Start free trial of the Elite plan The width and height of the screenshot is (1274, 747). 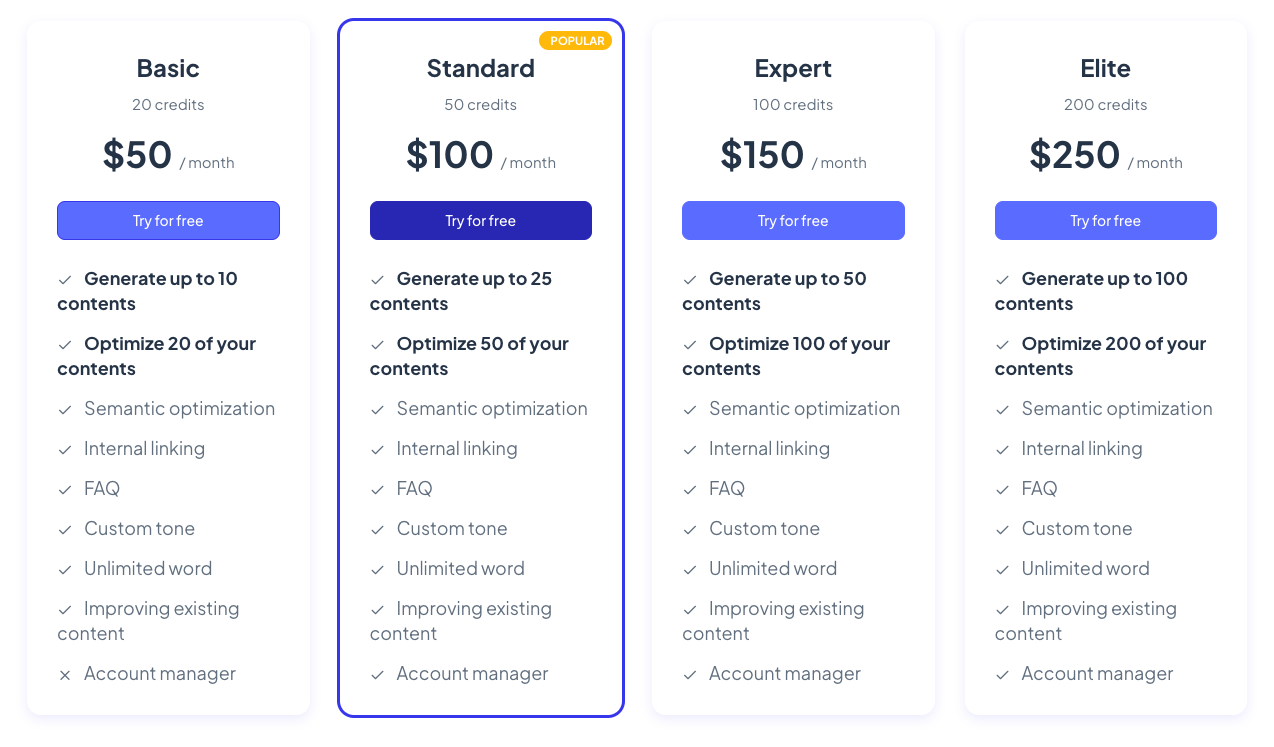(x=1105, y=221)
